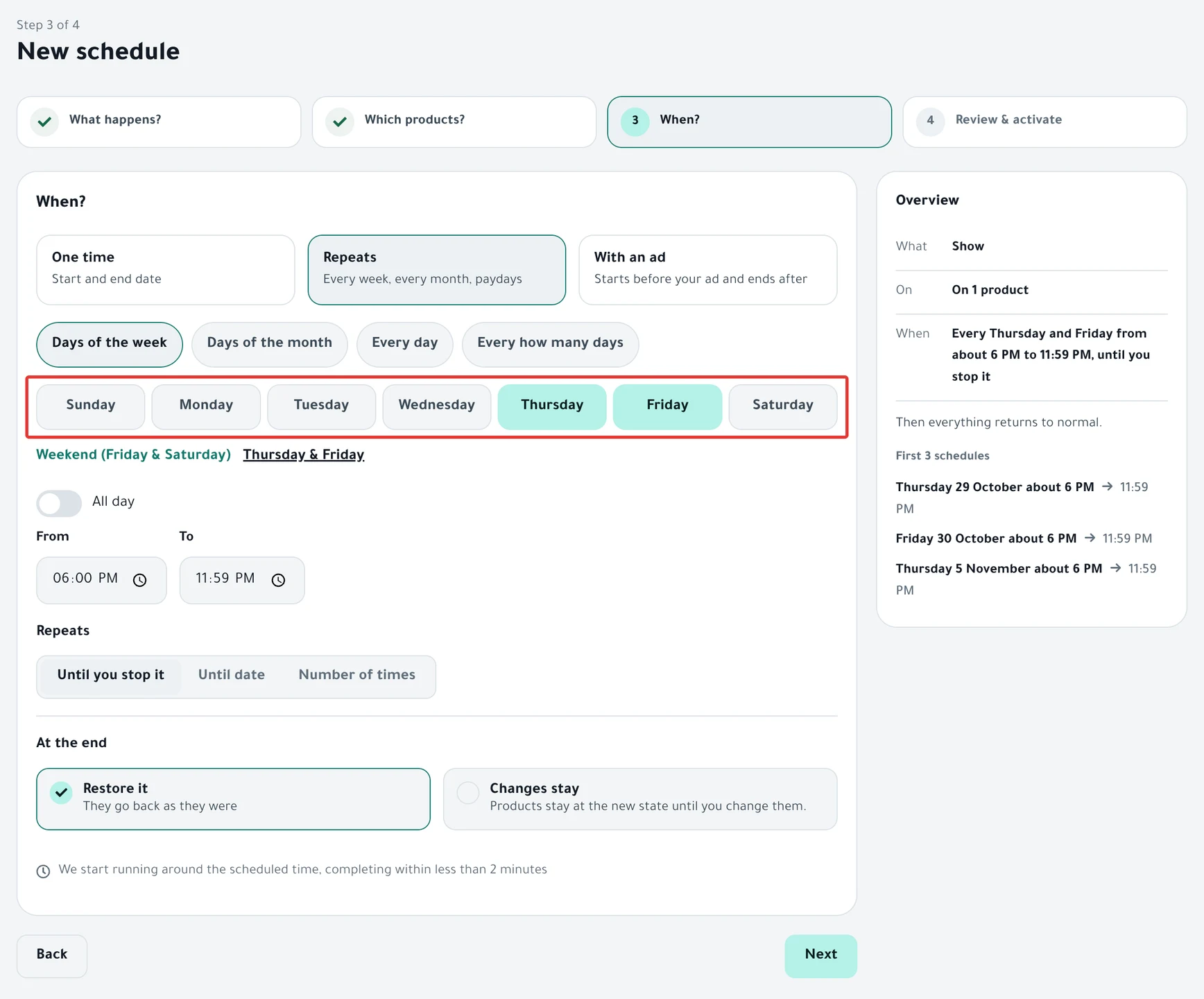This screenshot has height=999, width=1204.
Task: Enable Monday in the weekday selector
Action: 206,407
